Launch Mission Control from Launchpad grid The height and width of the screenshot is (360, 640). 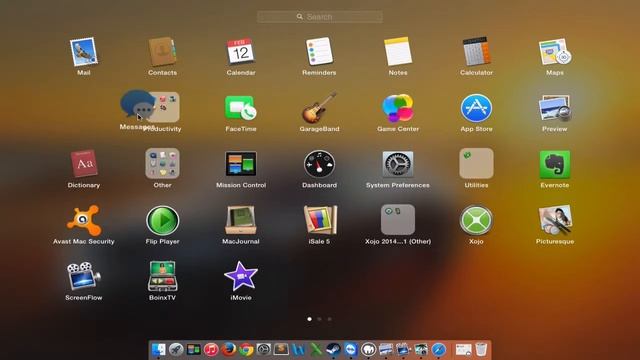pos(241,164)
